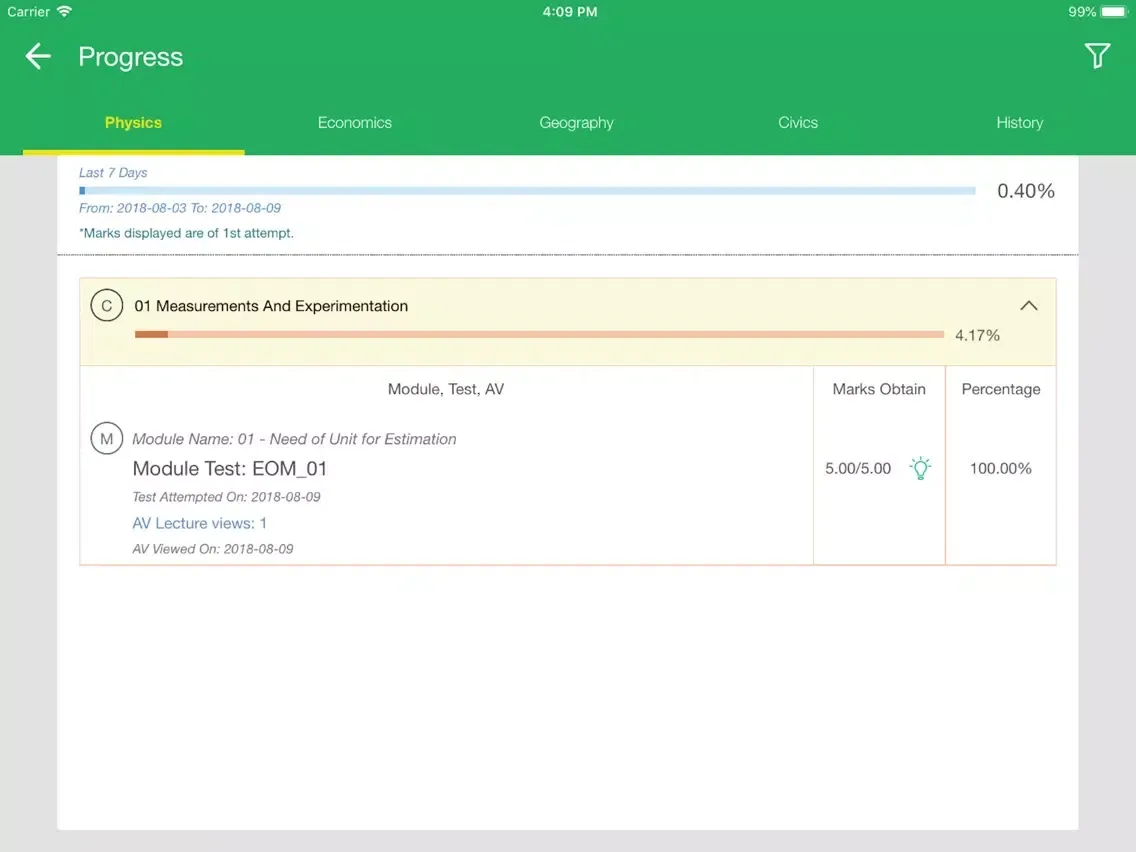This screenshot has width=1136, height=852.
Task: Select the Civics tab
Action: (797, 122)
